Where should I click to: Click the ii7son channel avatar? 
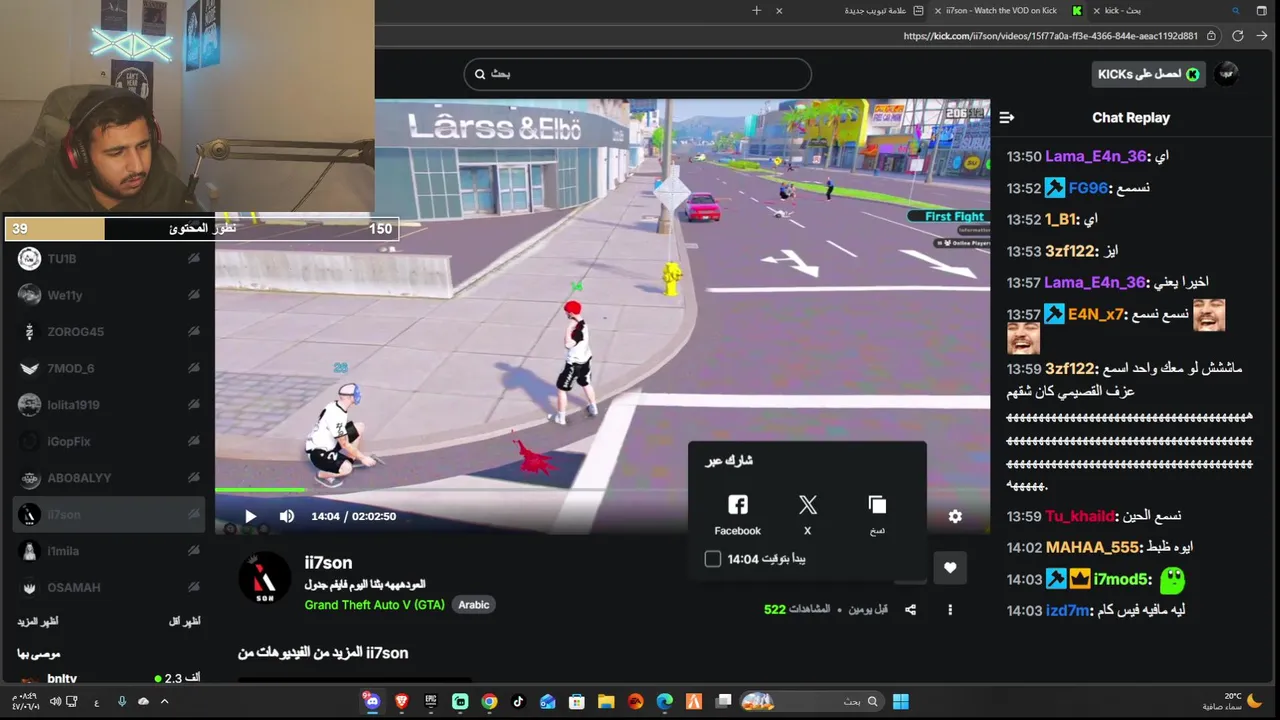tap(264, 577)
